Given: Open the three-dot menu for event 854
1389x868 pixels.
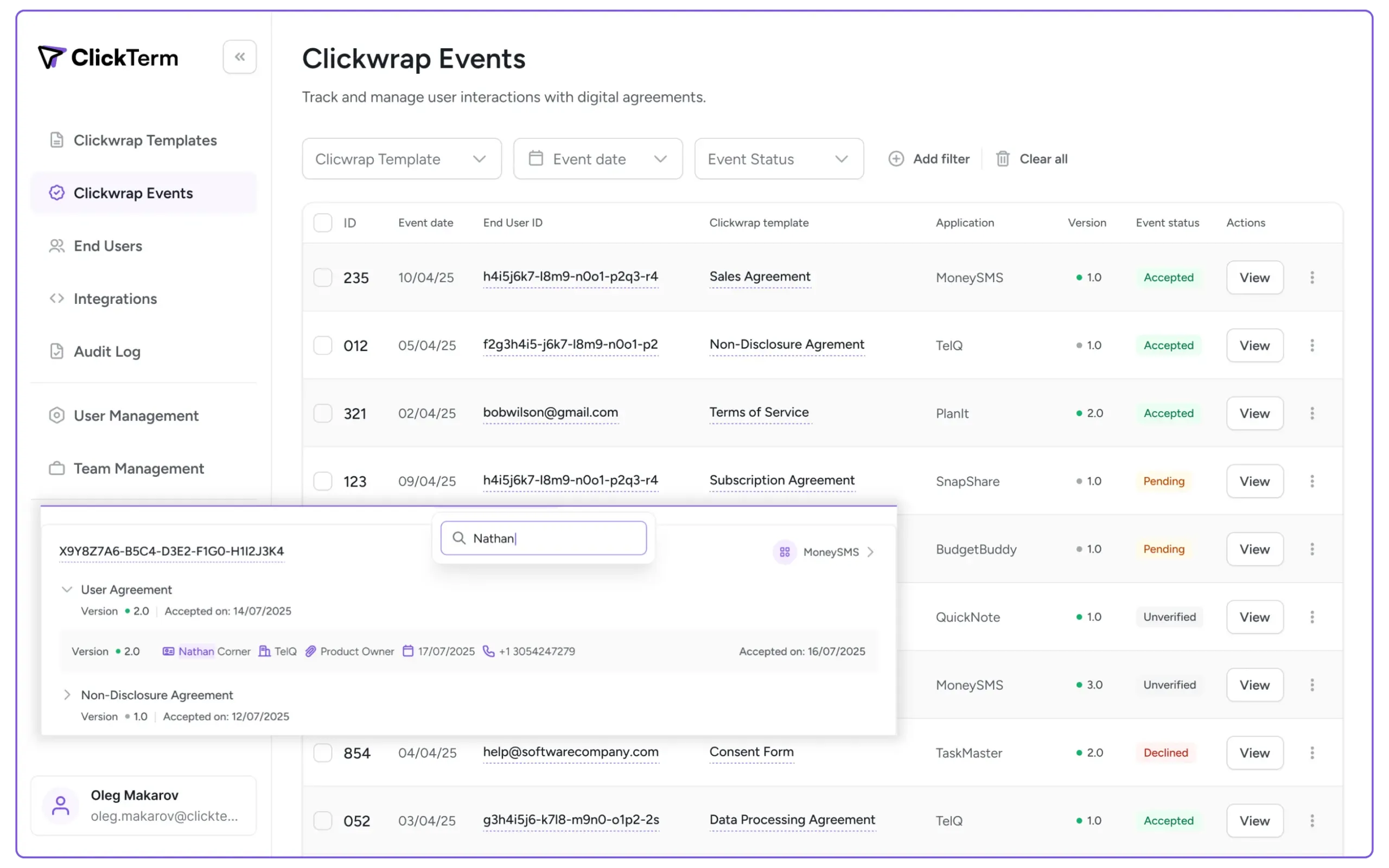Looking at the screenshot, I should pos(1311,752).
